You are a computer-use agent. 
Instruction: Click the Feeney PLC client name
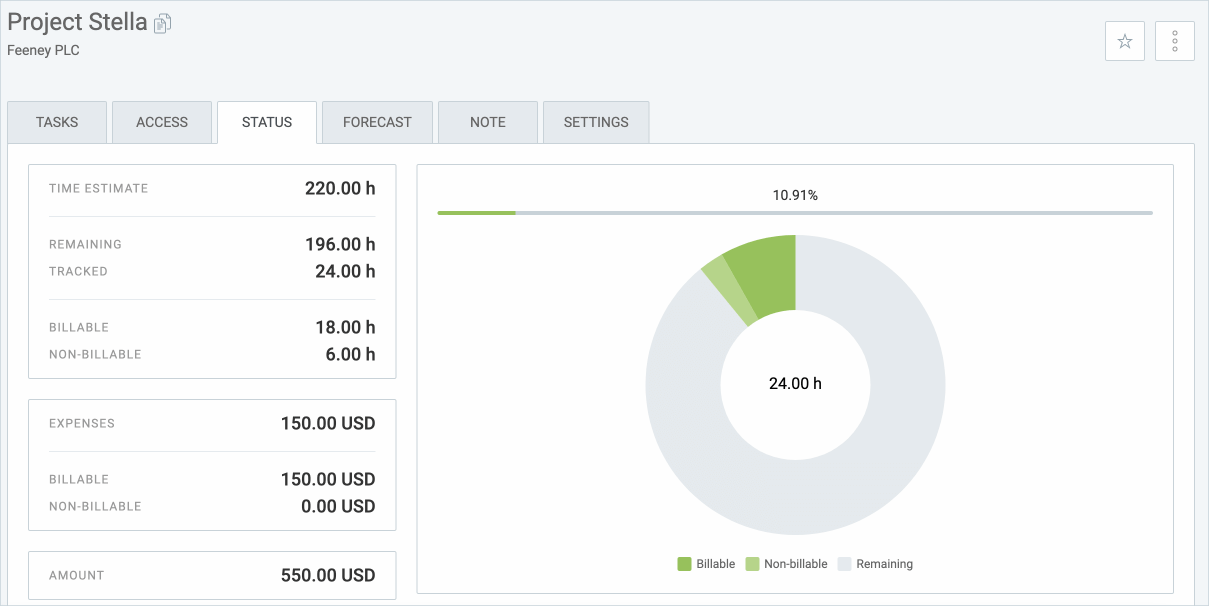[42, 50]
